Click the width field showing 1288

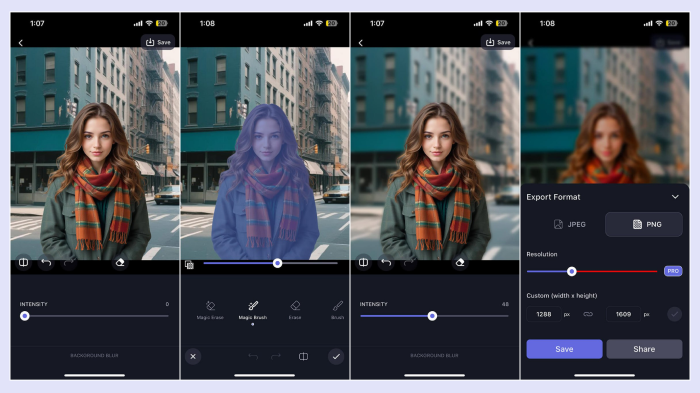(544, 314)
